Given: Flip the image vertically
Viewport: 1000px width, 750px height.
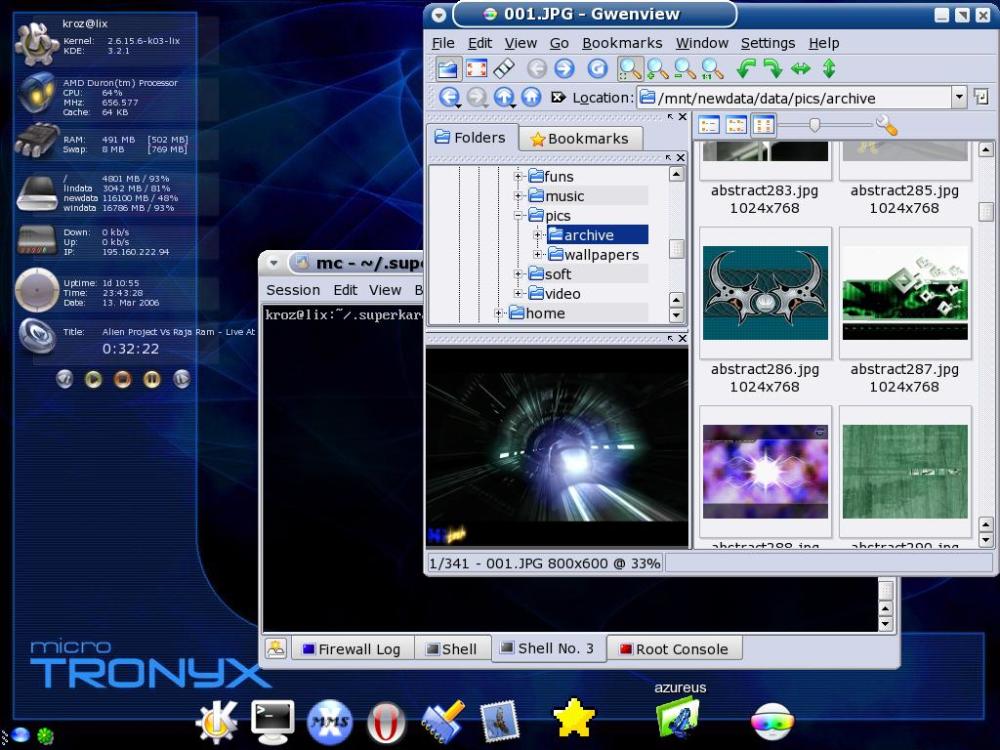Looking at the screenshot, I should click(x=828, y=68).
